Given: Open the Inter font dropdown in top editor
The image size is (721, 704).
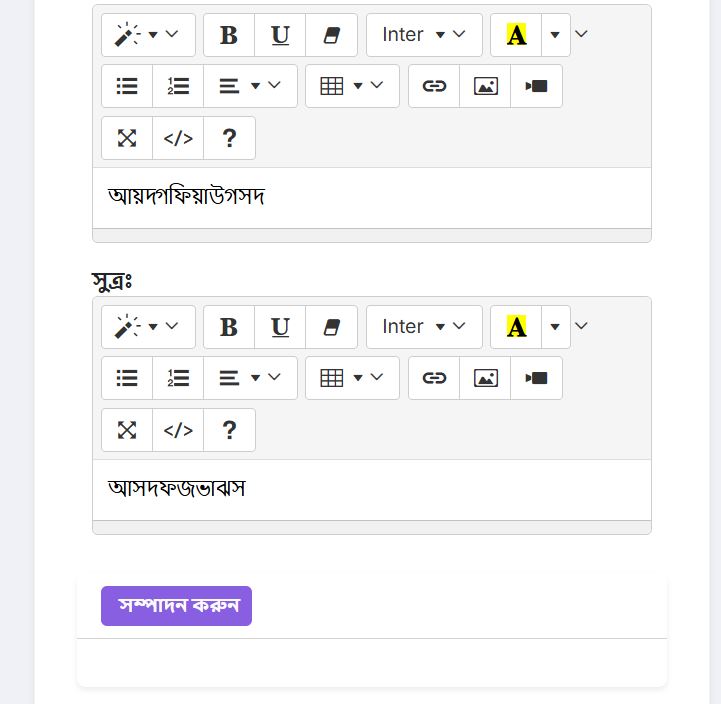Looking at the screenshot, I should coord(424,35).
